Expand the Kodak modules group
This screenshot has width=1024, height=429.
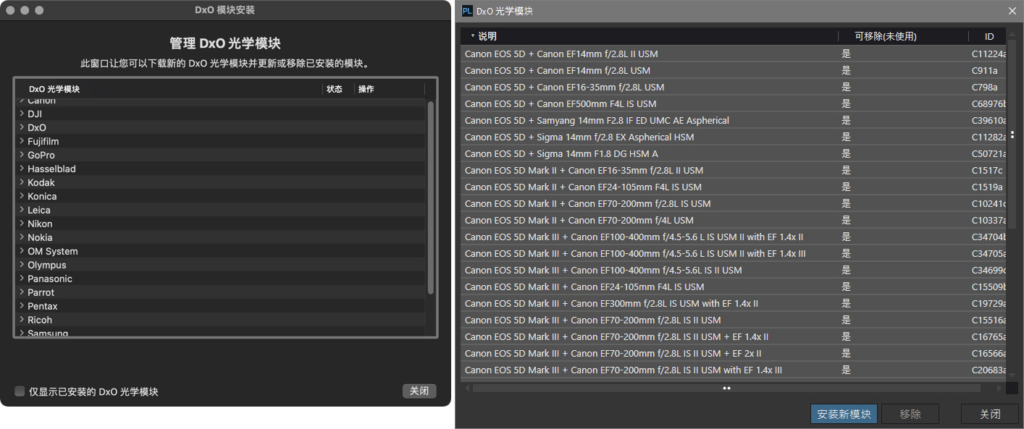22,182
